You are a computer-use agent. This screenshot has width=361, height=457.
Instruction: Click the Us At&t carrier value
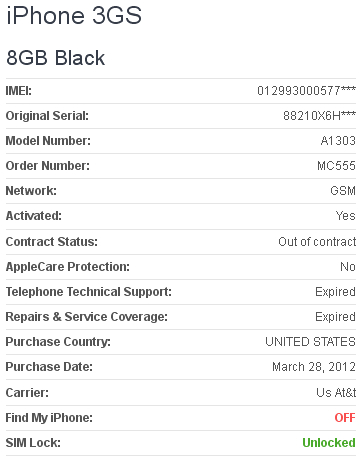tap(336, 393)
